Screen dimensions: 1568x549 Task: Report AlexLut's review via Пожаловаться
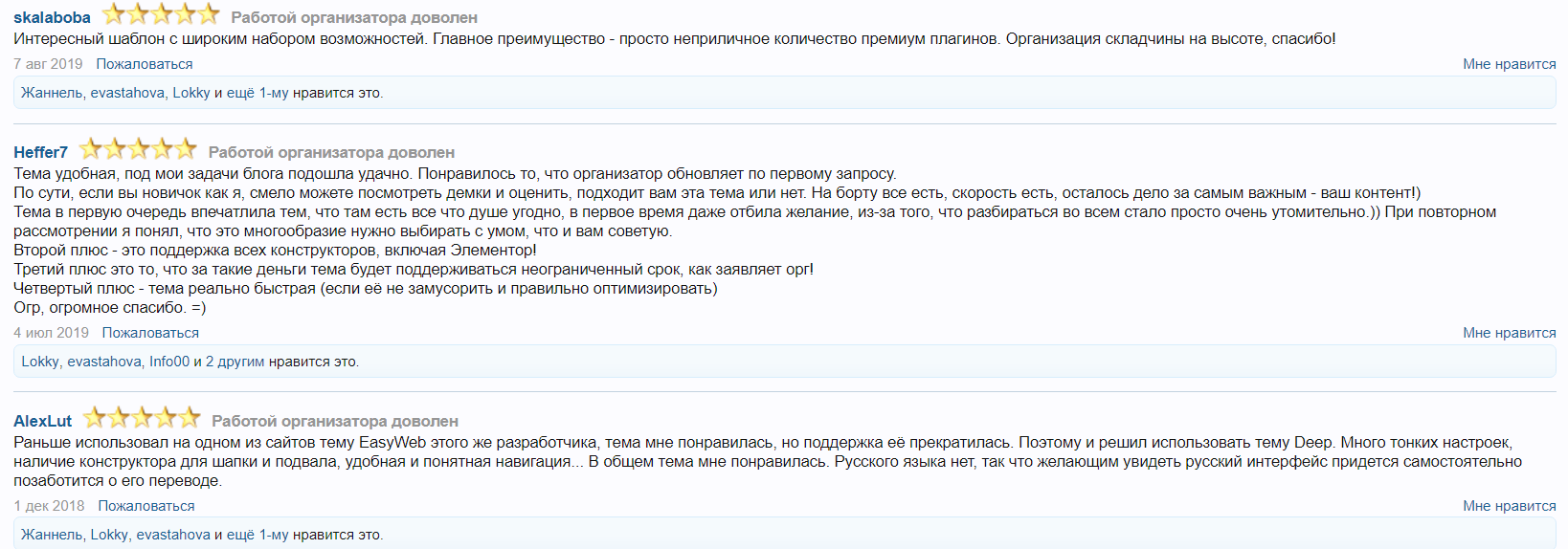pyautogui.click(x=146, y=506)
